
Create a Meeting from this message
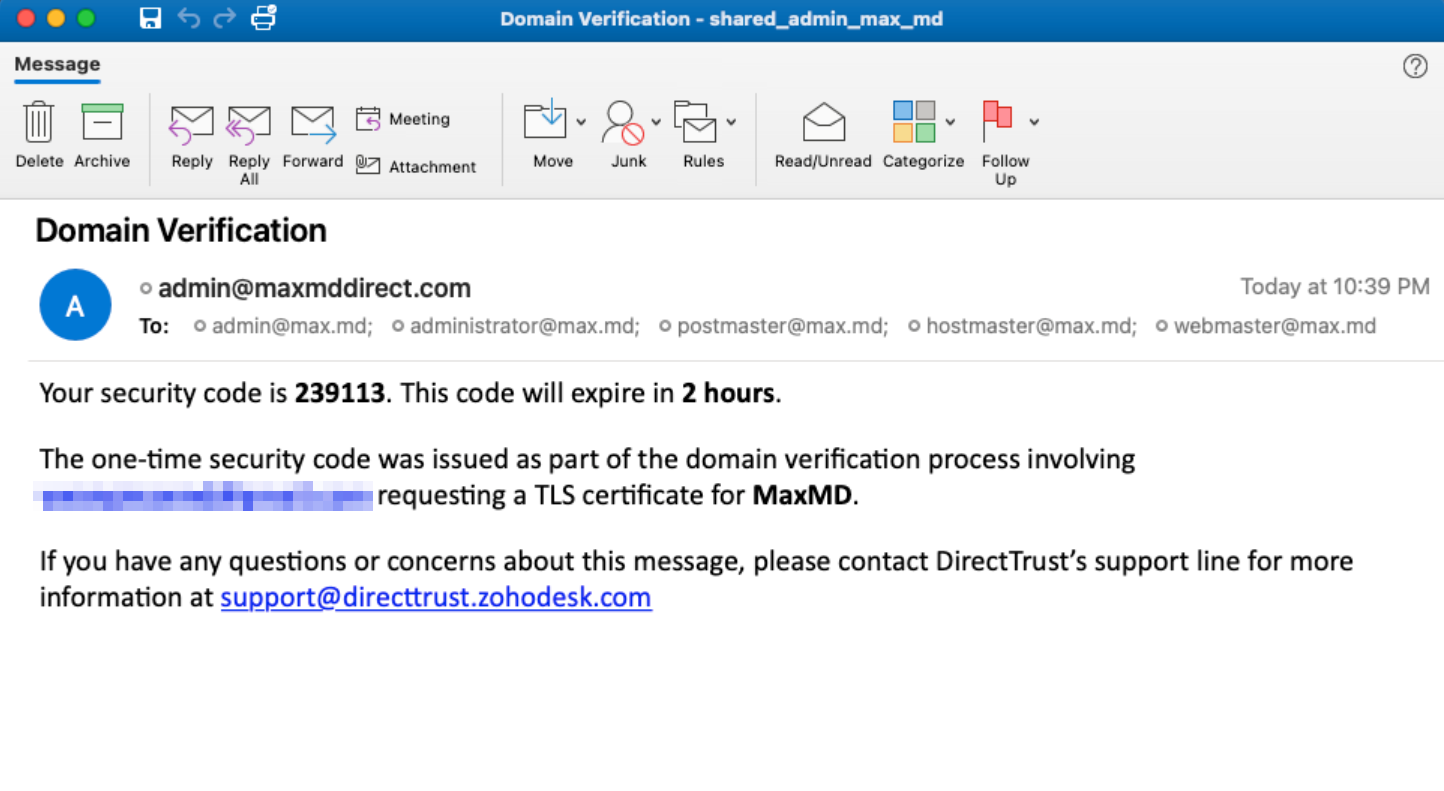click(x=404, y=119)
